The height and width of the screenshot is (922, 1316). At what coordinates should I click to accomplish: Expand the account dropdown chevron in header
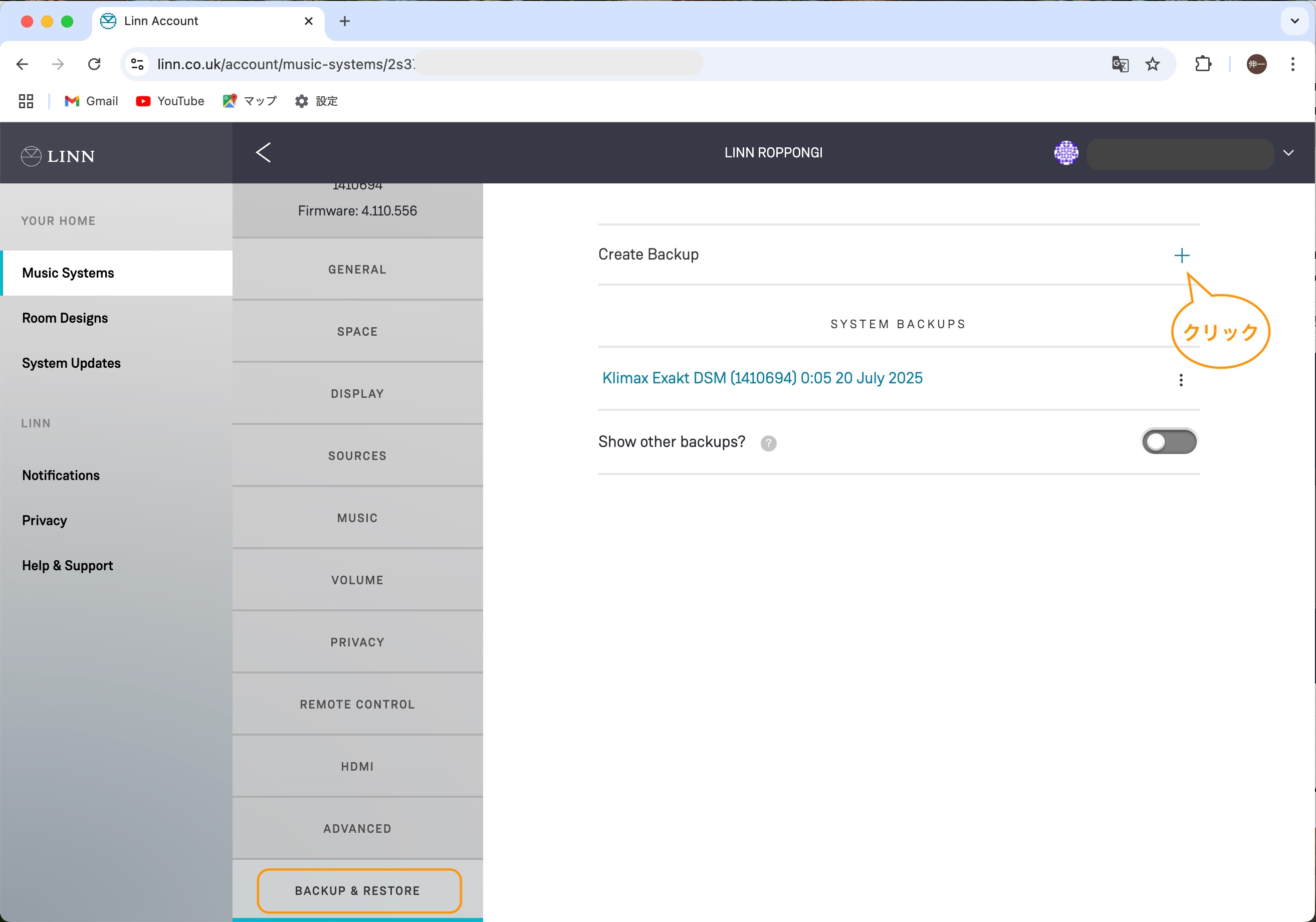click(x=1288, y=153)
